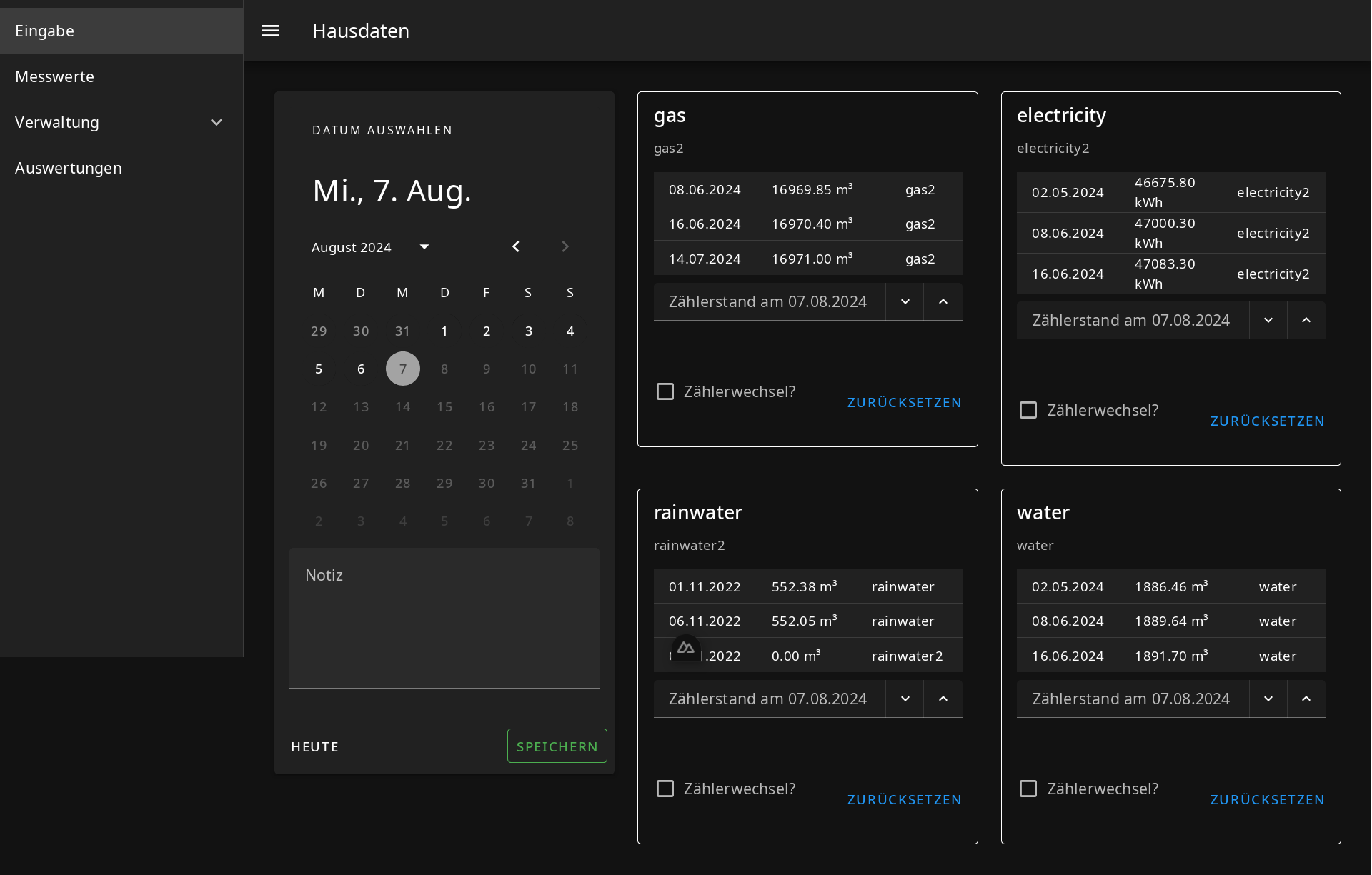Click gas reading row 16.06.2024

pyautogui.click(x=808, y=224)
